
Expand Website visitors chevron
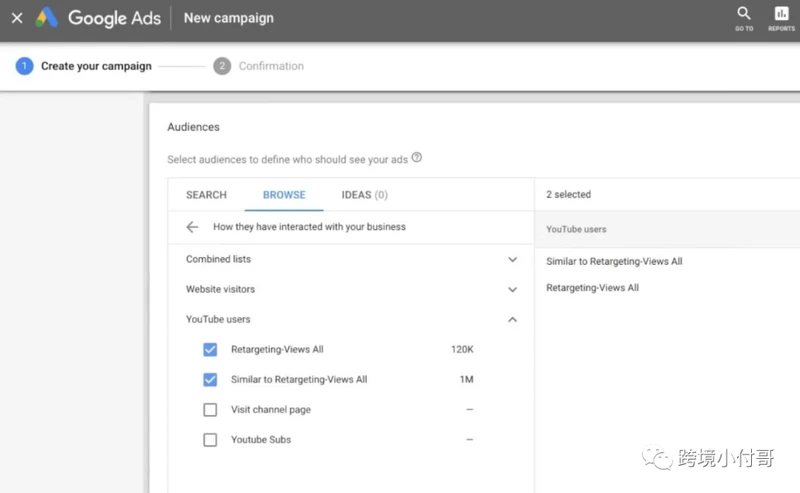(x=512, y=289)
